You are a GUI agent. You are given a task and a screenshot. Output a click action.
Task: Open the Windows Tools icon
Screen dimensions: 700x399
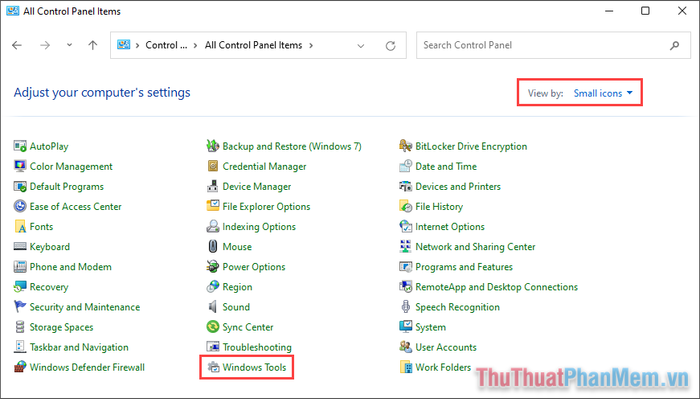pos(213,367)
